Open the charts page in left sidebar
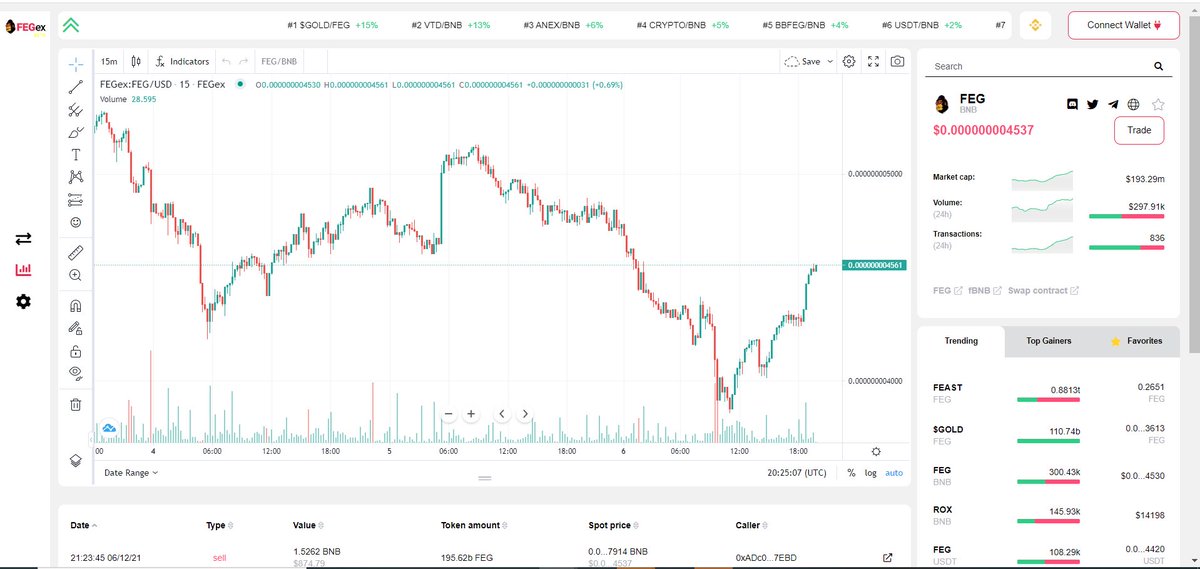Screen dimensions: 1200x569 click(23, 270)
